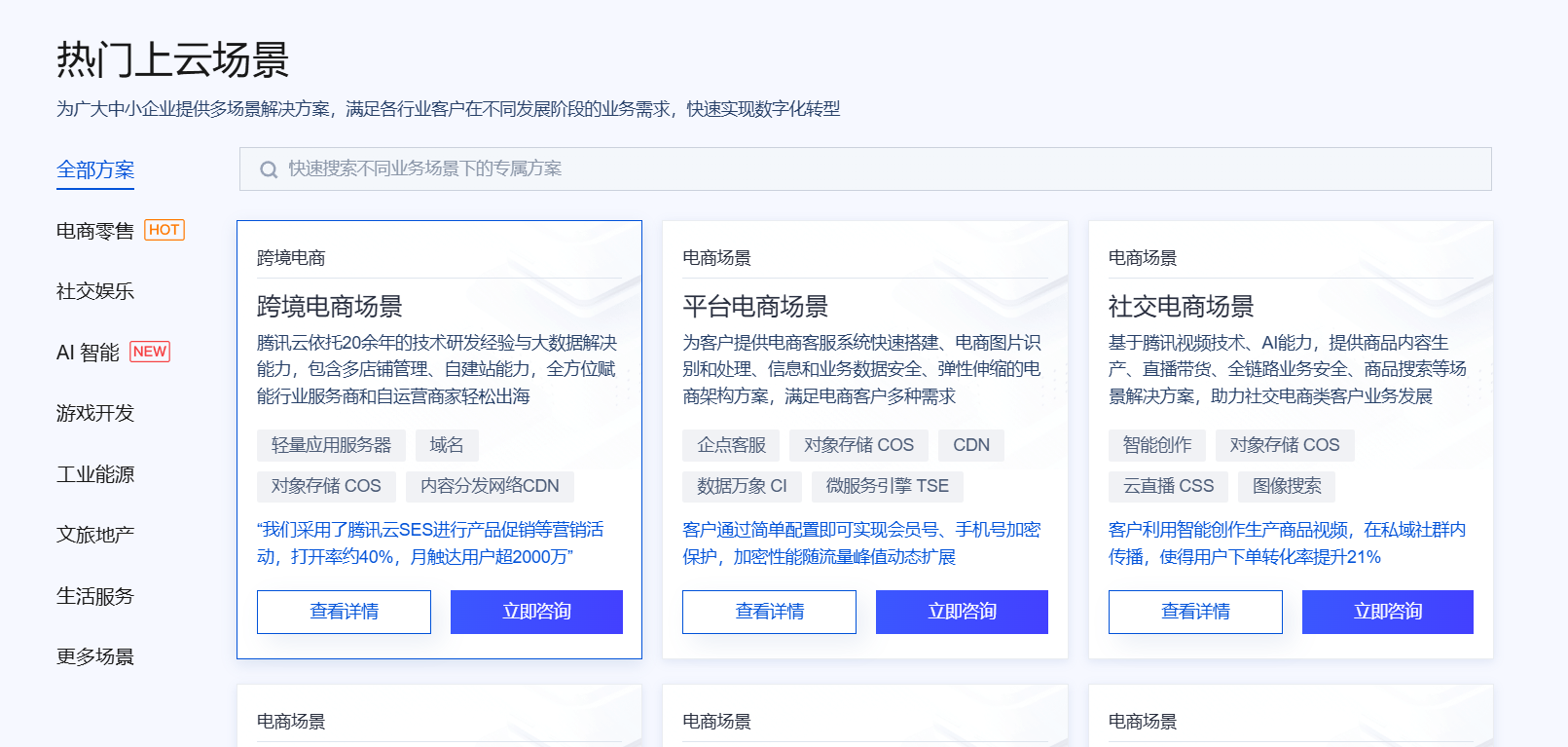Click the 热门上云场景 heading
This screenshot has height=747, width=1568.
point(173,60)
